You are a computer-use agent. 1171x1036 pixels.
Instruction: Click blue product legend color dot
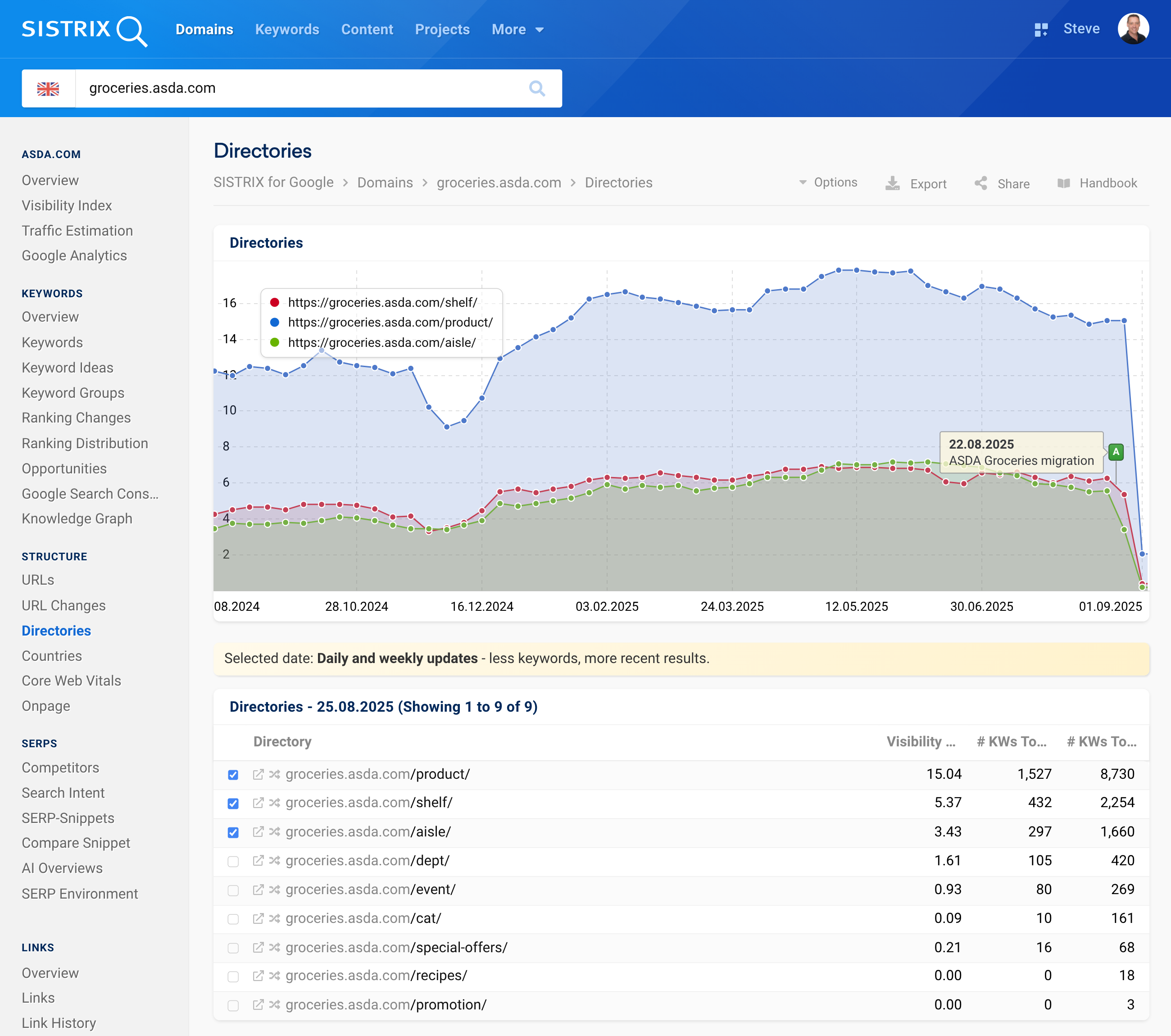click(x=274, y=322)
